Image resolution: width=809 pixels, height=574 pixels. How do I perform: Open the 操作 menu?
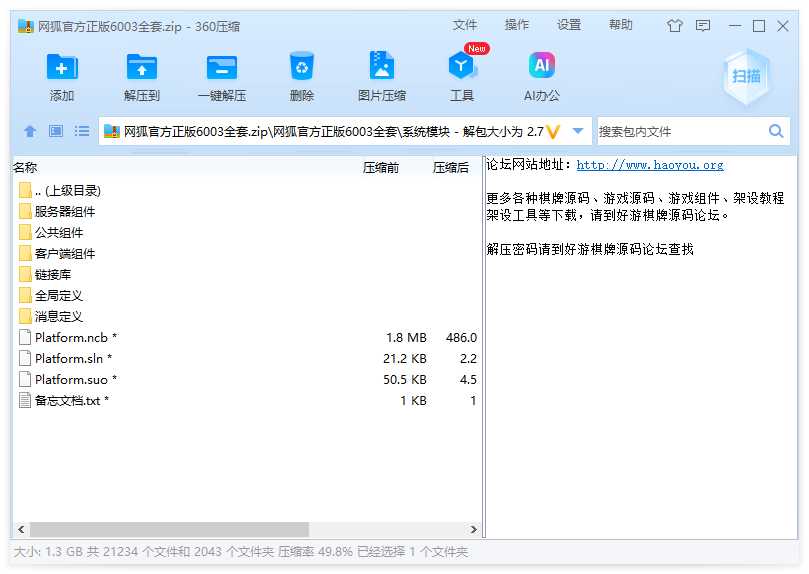[516, 25]
